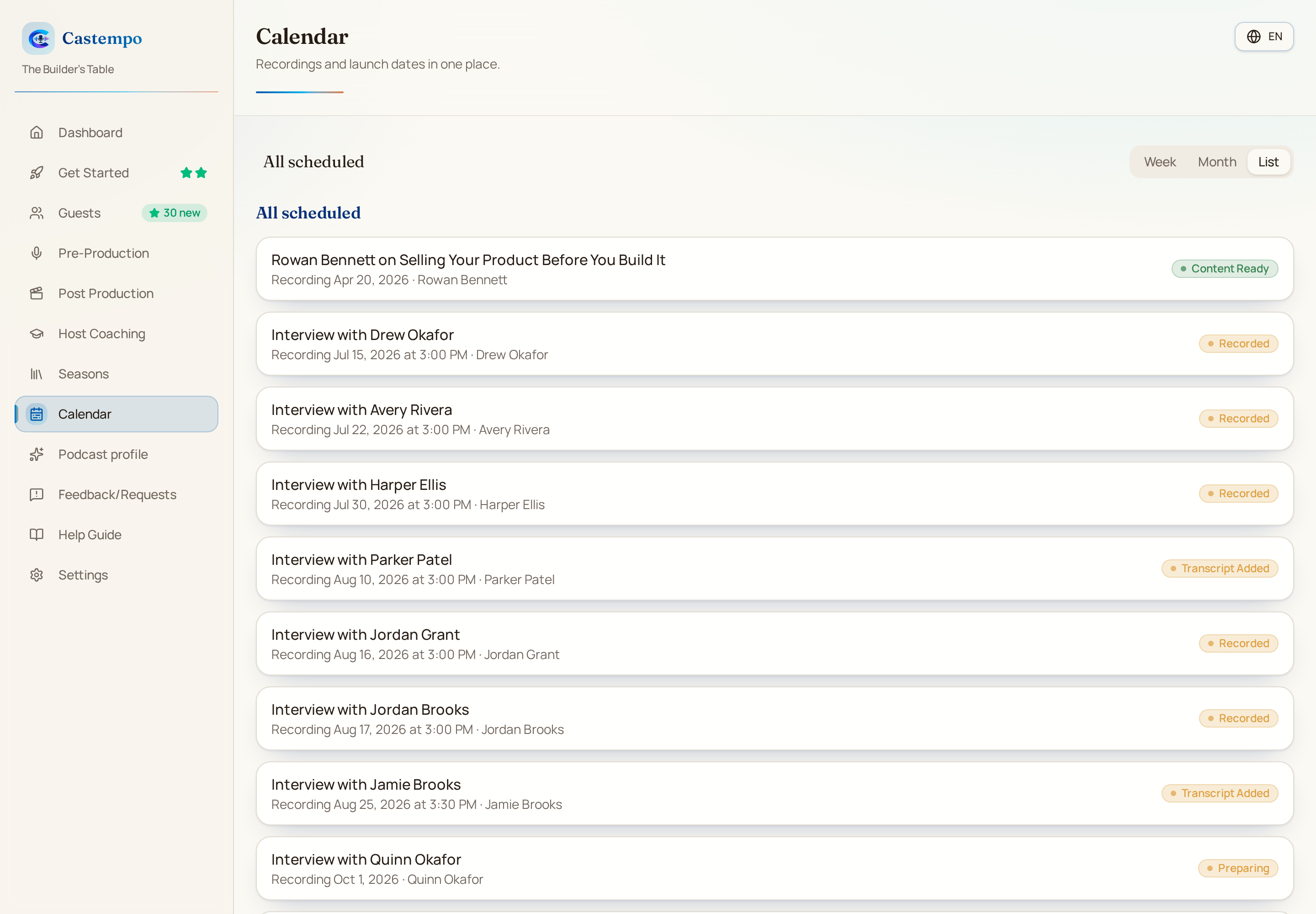Click Parker Patel's Transcript Added badge

coord(1219,569)
